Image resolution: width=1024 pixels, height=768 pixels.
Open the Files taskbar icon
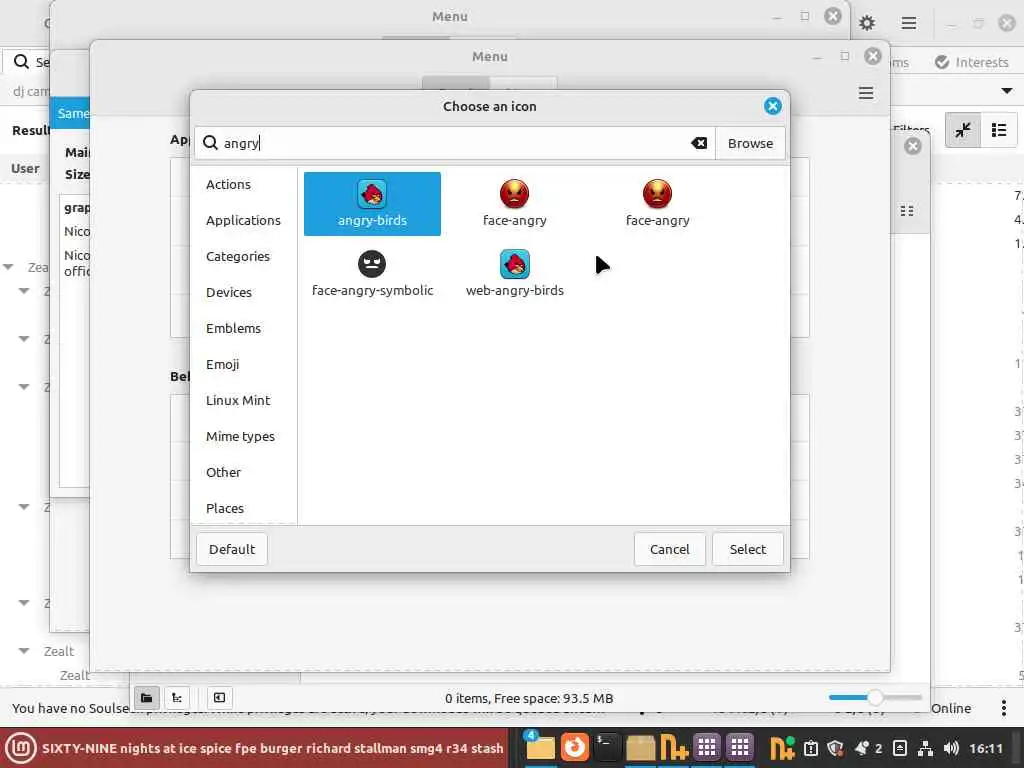(540, 748)
